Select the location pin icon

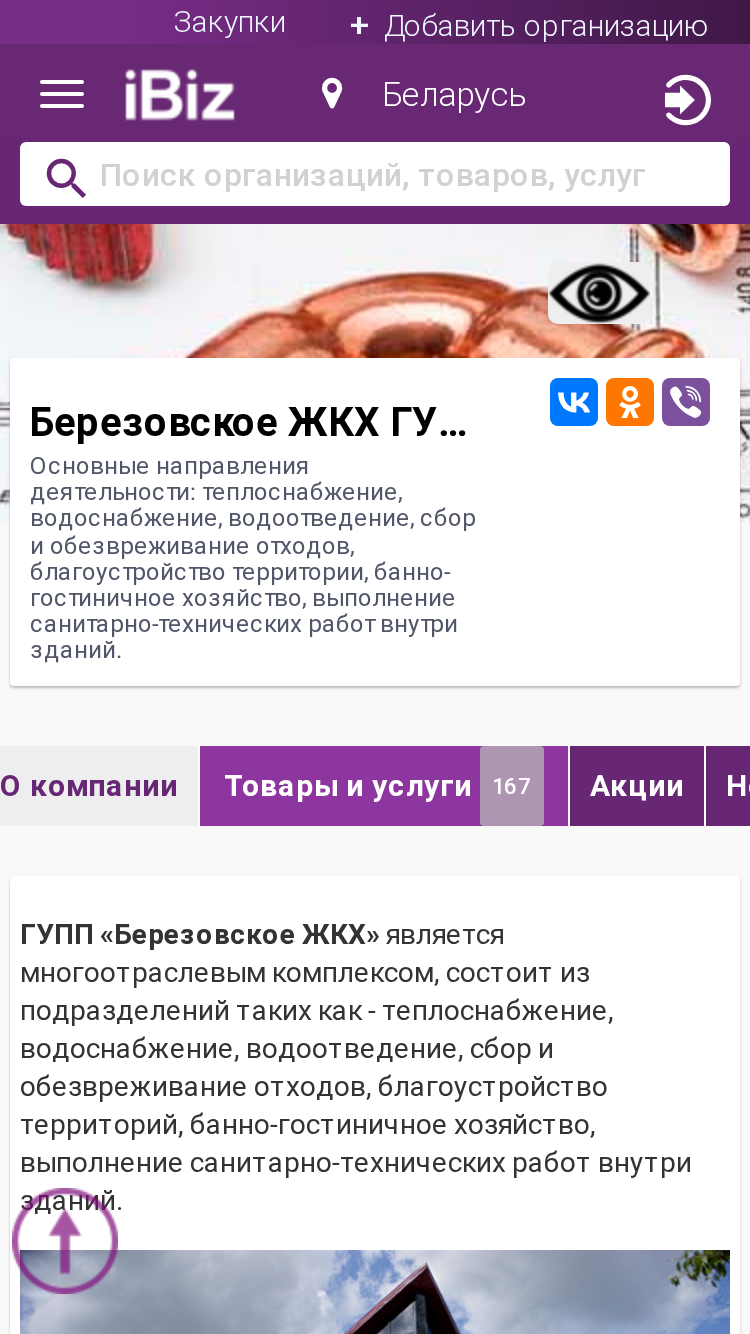(332, 95)
